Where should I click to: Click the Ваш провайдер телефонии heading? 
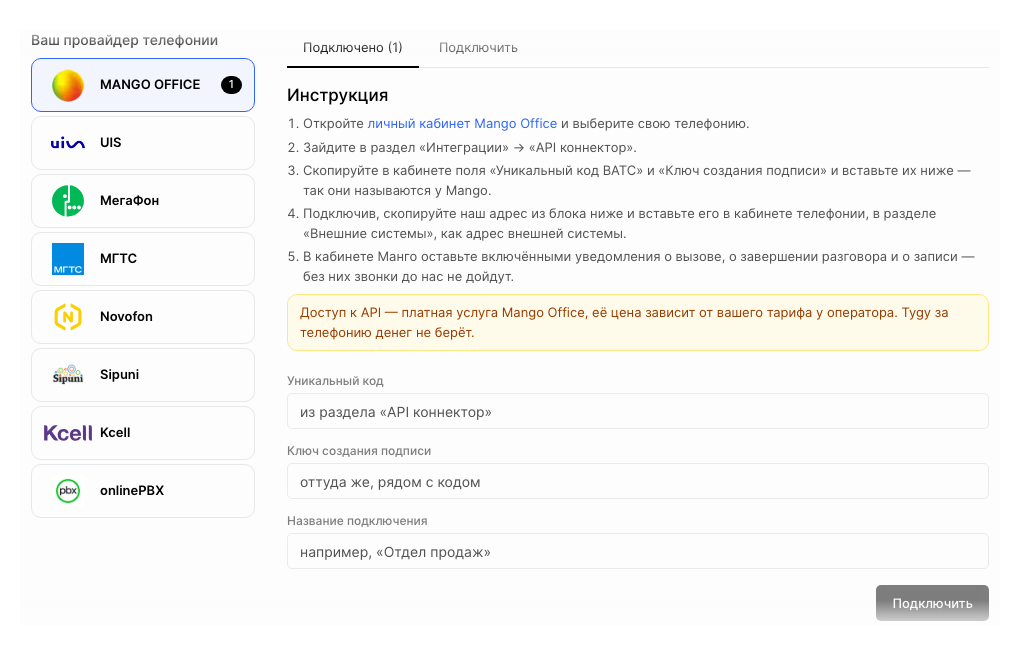coord(124,40)
